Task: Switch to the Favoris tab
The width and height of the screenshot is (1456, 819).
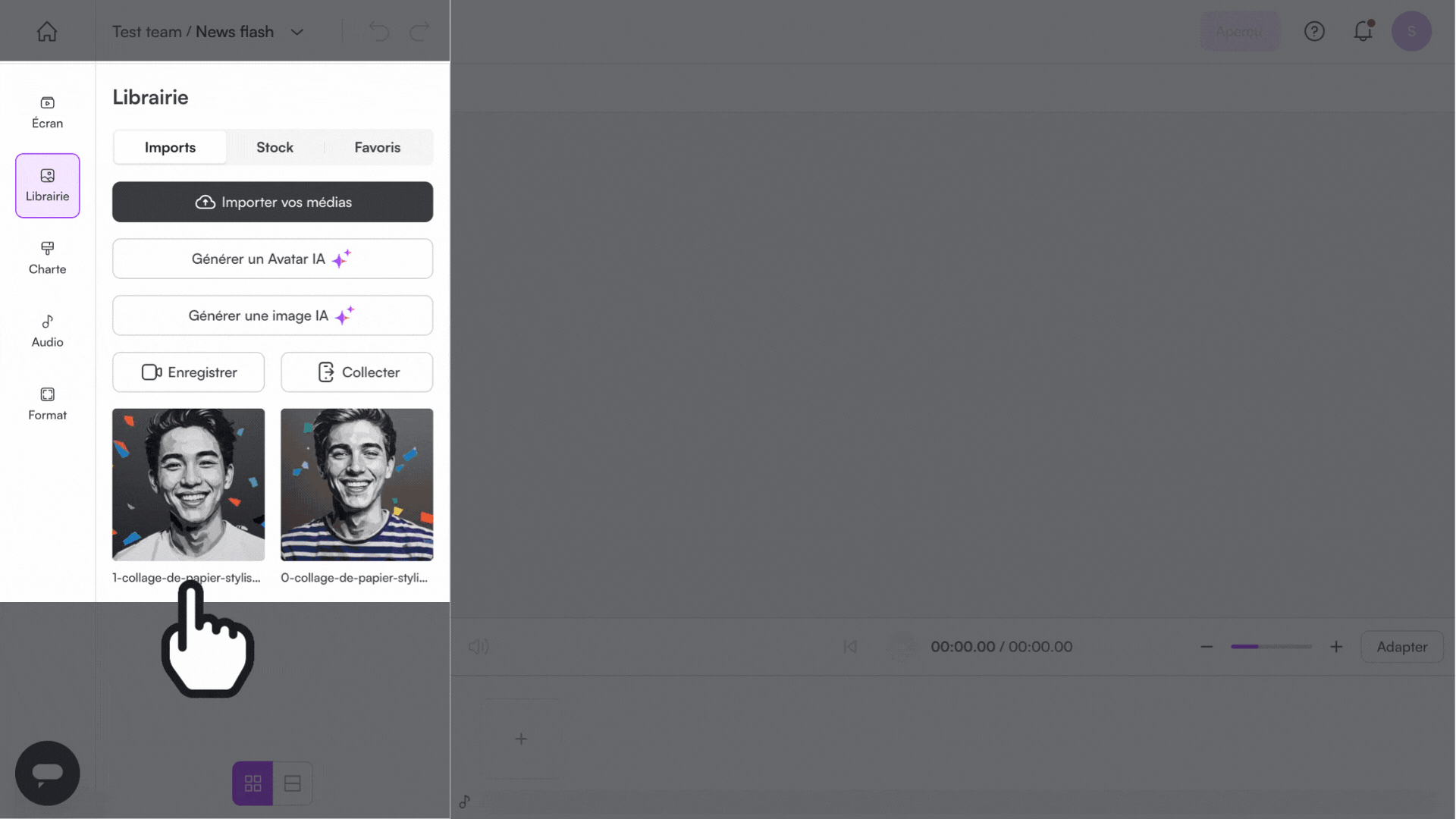Action: [x=377, y=147]
